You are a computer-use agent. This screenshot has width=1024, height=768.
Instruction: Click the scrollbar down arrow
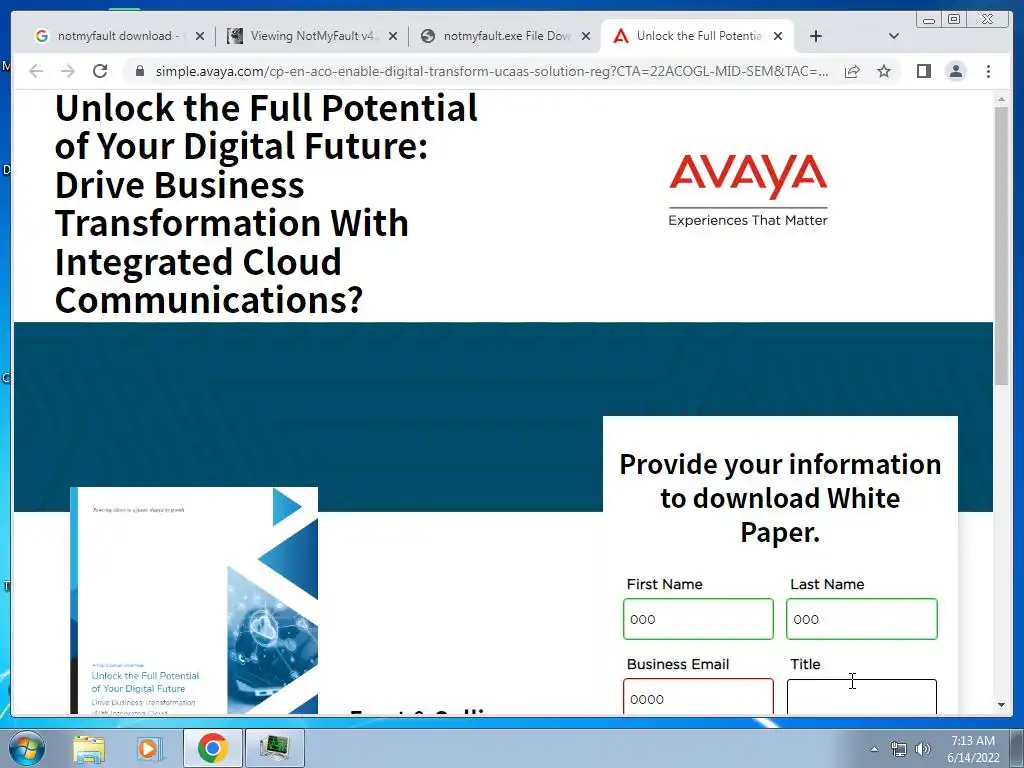tap(1001, 705)
